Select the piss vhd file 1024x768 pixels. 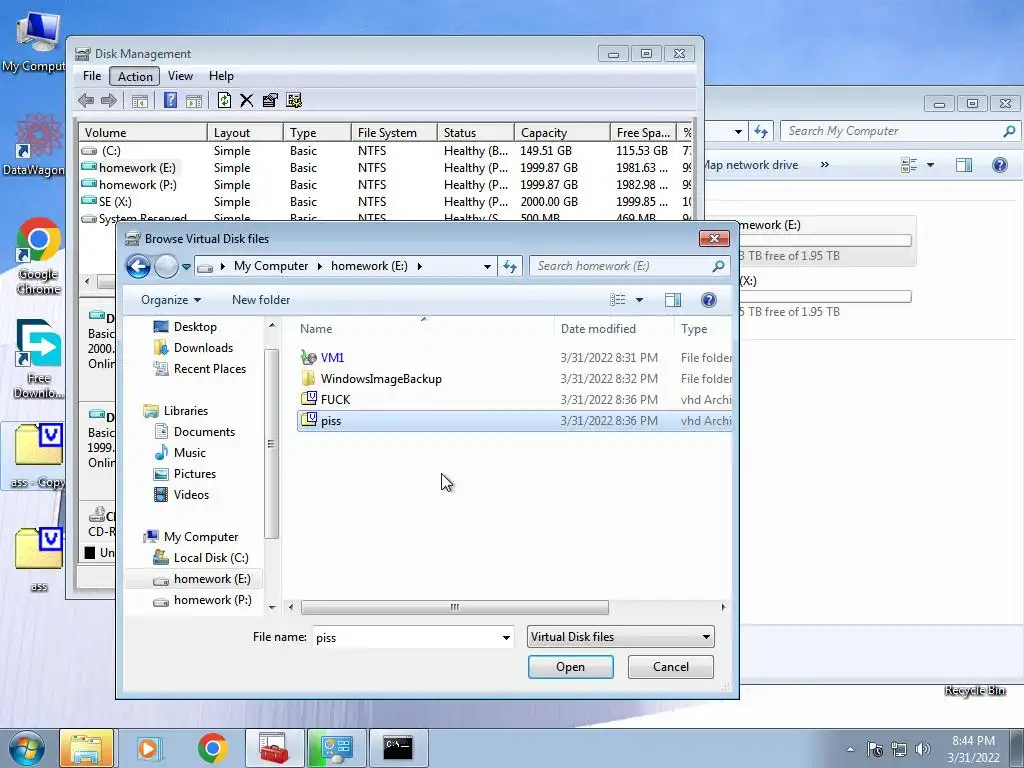[x=515, y=421]
